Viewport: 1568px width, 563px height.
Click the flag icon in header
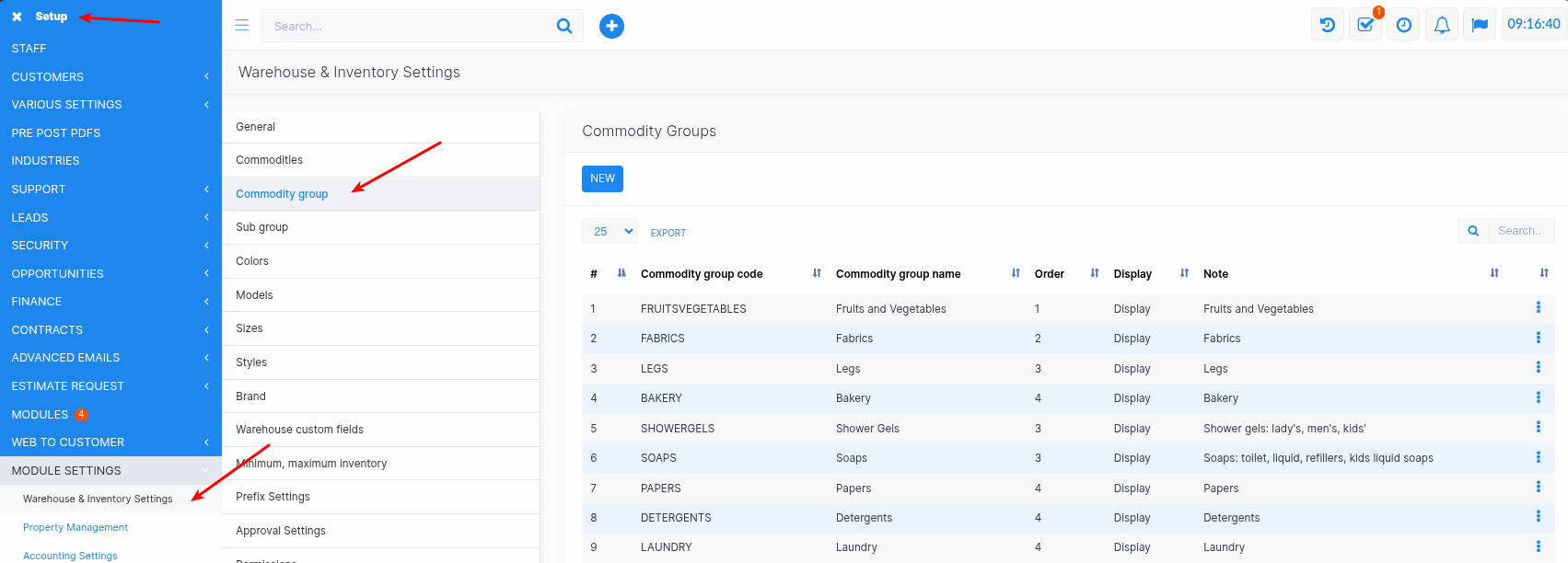coord(1480,25)
